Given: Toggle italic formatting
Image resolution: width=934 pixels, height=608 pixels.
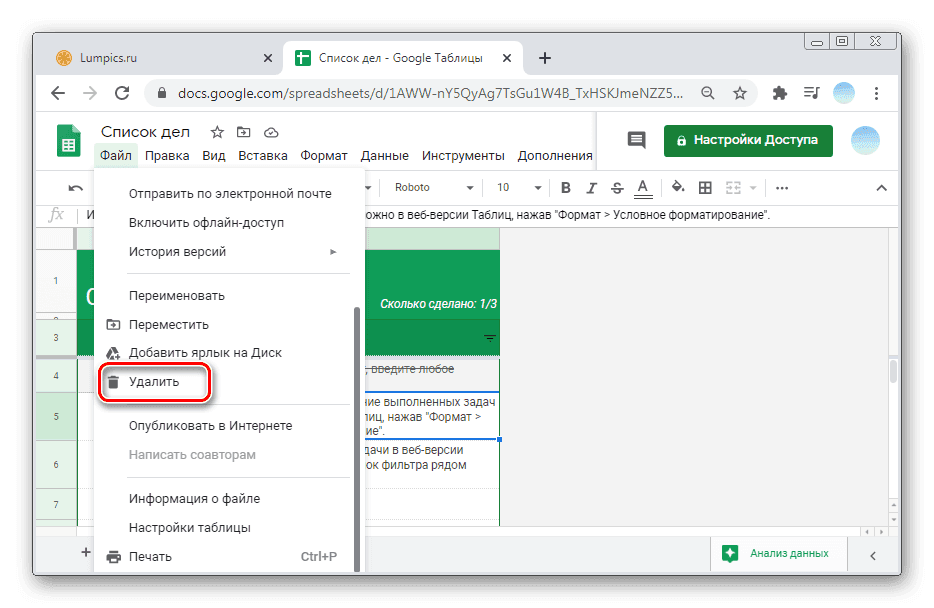Looking at the screenshot, I should click(x=592, y=187).
